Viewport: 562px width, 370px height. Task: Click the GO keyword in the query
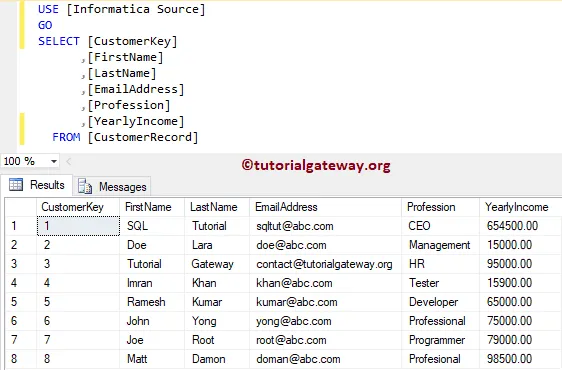pos(45,25)
